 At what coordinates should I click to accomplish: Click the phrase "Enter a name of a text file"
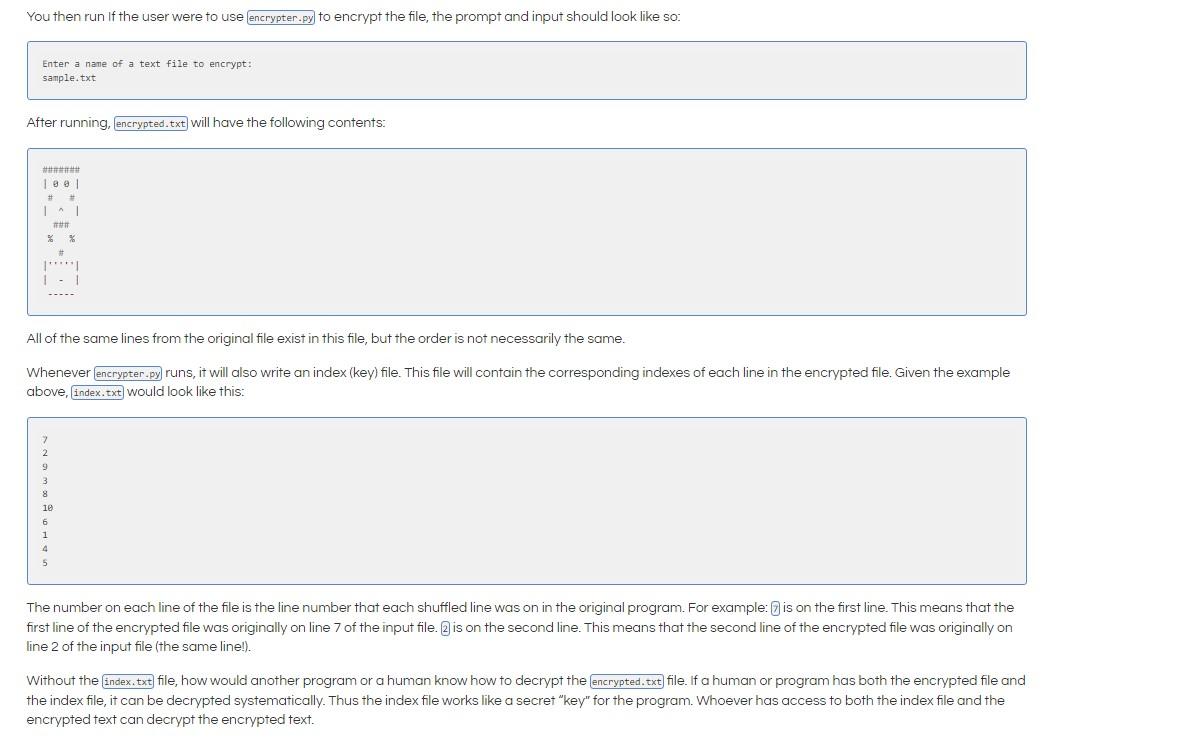[x=110, y=63]
